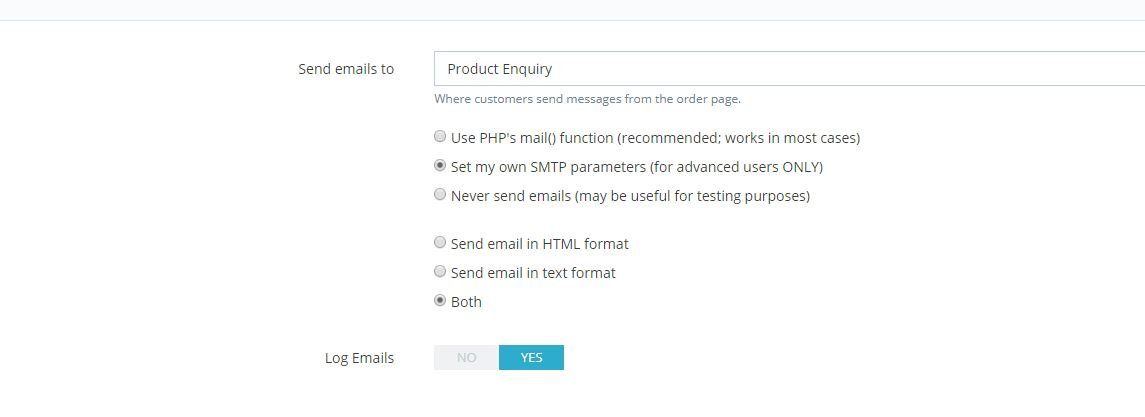Click the "Both" option label text

(466, 302)
